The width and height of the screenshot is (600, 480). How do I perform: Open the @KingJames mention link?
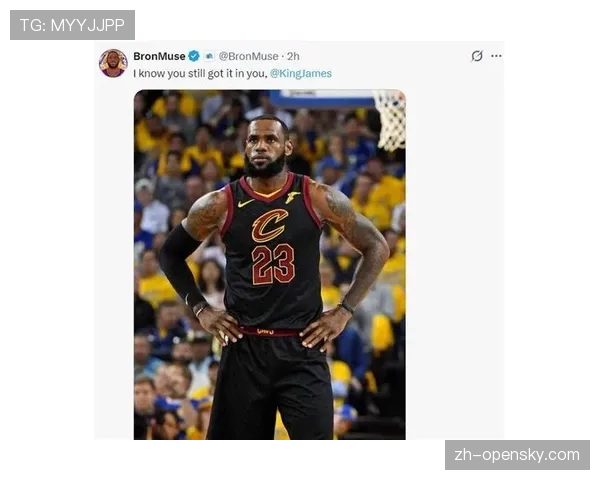301,73
